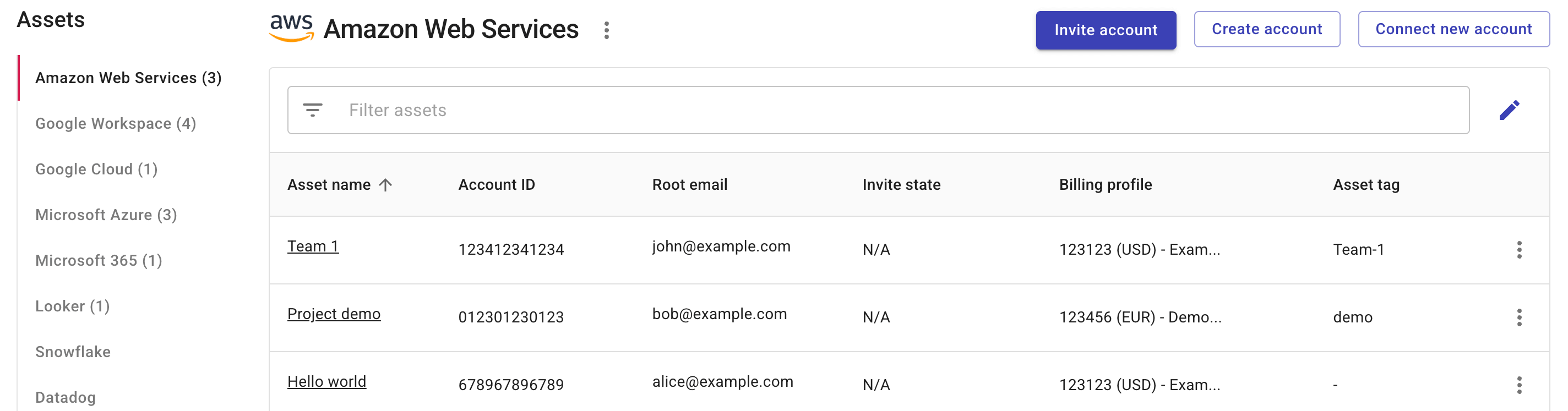
Task: Click the AWS logo in header
Action: tap(292, 28)
